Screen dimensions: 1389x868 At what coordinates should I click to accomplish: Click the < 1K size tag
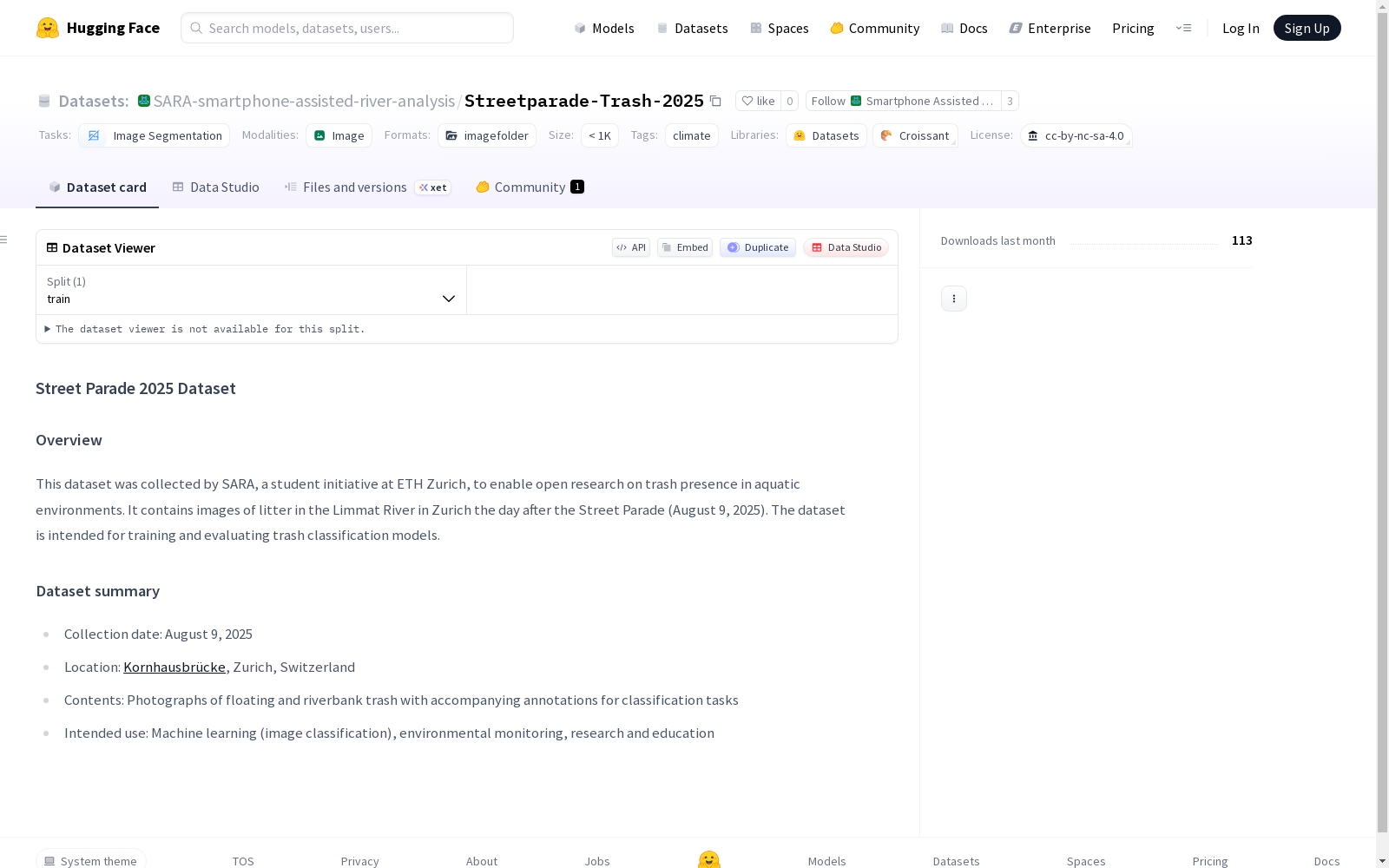(x=600, y=135)
